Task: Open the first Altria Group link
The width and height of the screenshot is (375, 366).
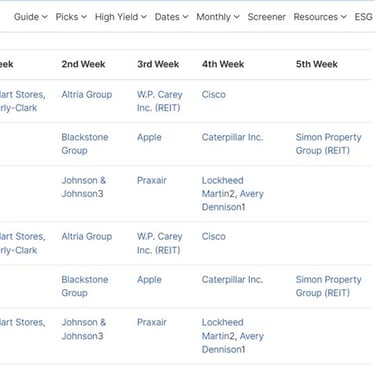Action: tap(87, 94)
